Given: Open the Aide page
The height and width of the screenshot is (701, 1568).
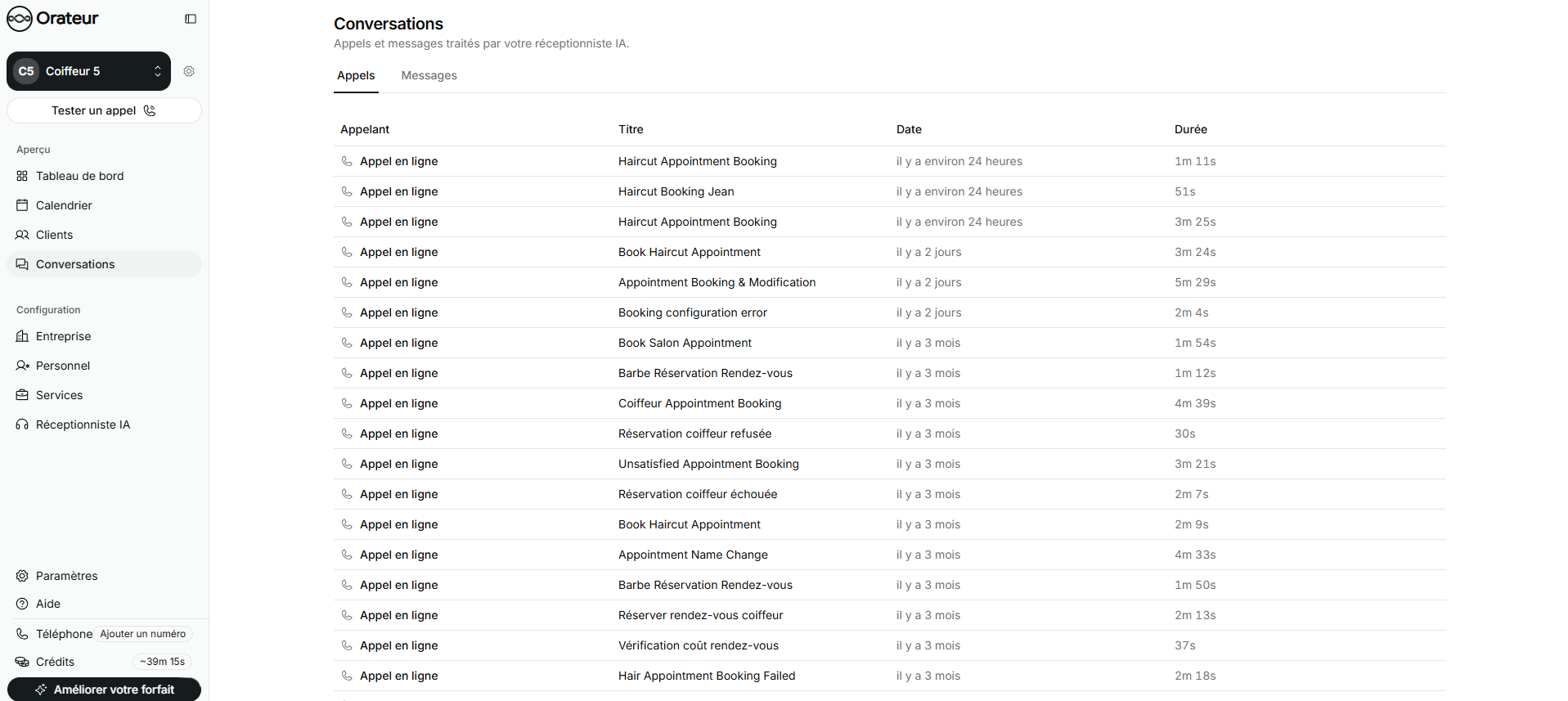Looking at the screenshot, I should coord(104,604).
